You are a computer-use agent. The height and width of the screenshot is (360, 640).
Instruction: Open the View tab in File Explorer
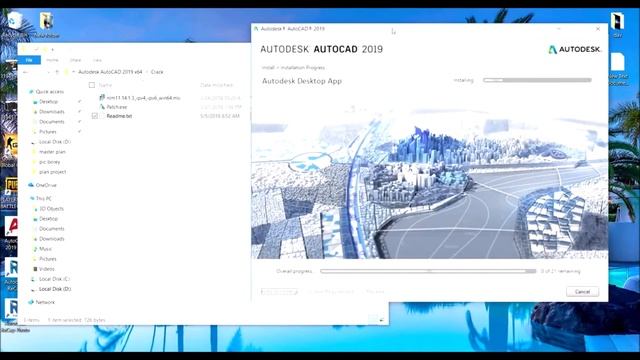97,60
